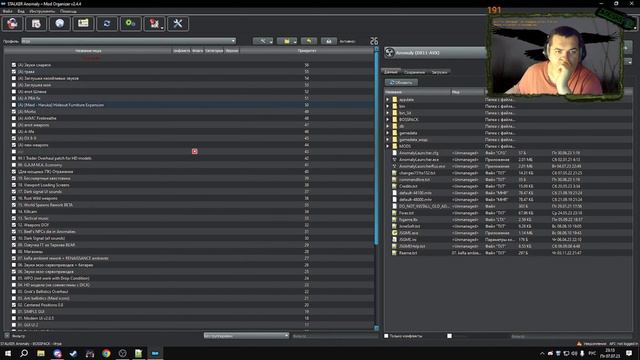
Task: Toggle Viewport Loading Screens mod checkbox
Action: coord(14,185)
